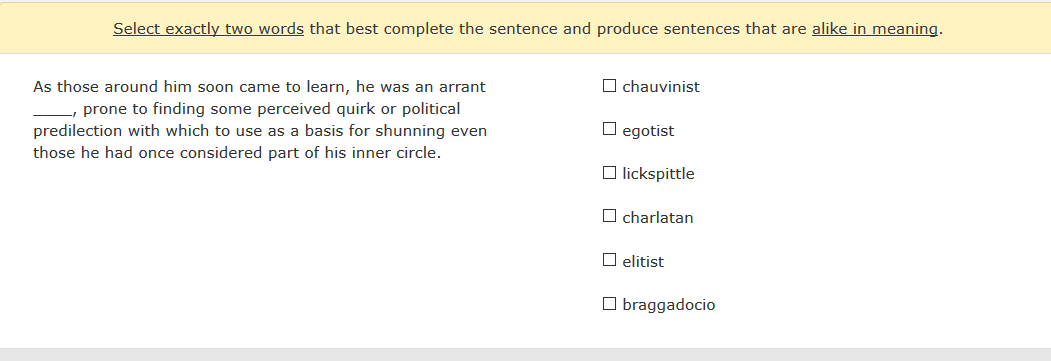Choose the lickspittle answer text
Image resolution: width=1051 pixels, height=361 pixels.
pos(658,174)
